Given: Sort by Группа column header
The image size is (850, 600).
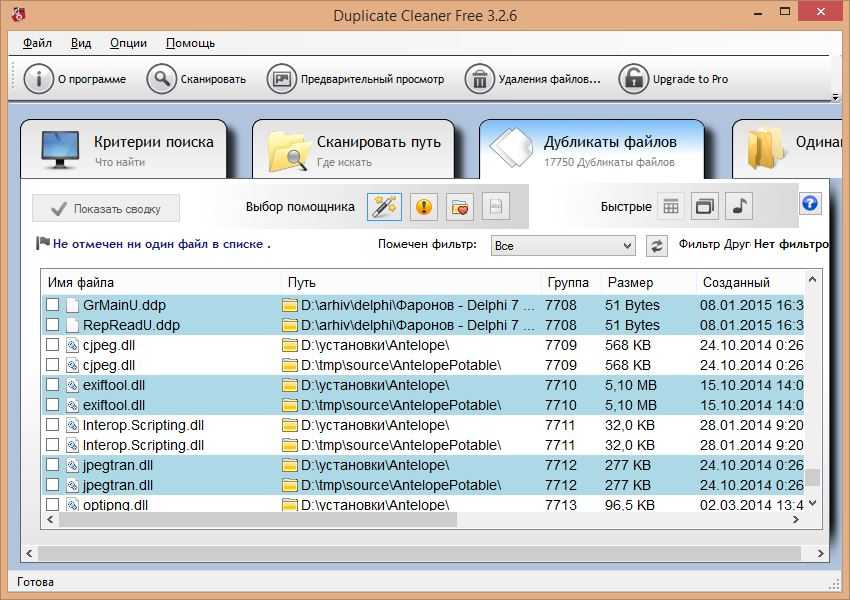Looking at the screenshot, I should pyautogui.click(x=571, y=282).
